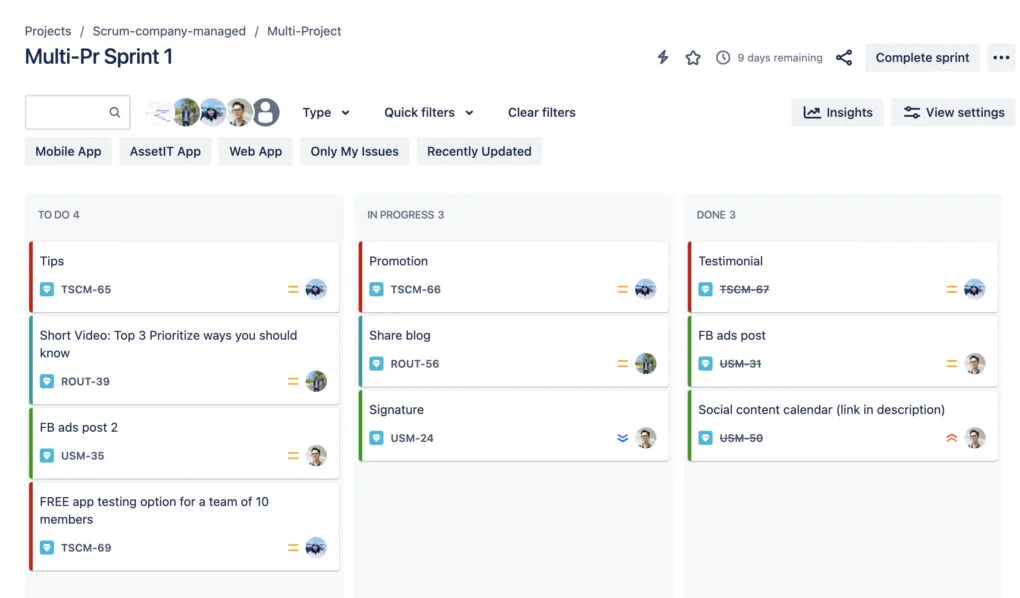The image size is (1020, 598).
Task: Click the unassigned avatar filter icon
Action: coord(266,112)
